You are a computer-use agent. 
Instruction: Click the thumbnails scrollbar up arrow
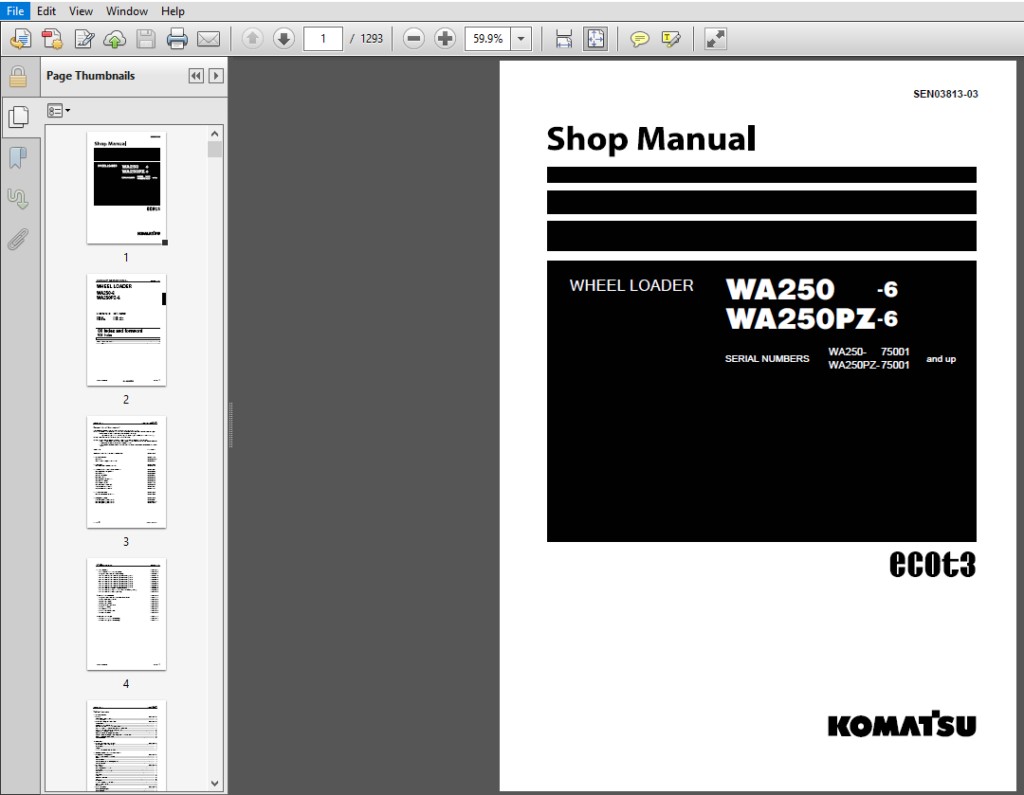(x=215, y=134)
